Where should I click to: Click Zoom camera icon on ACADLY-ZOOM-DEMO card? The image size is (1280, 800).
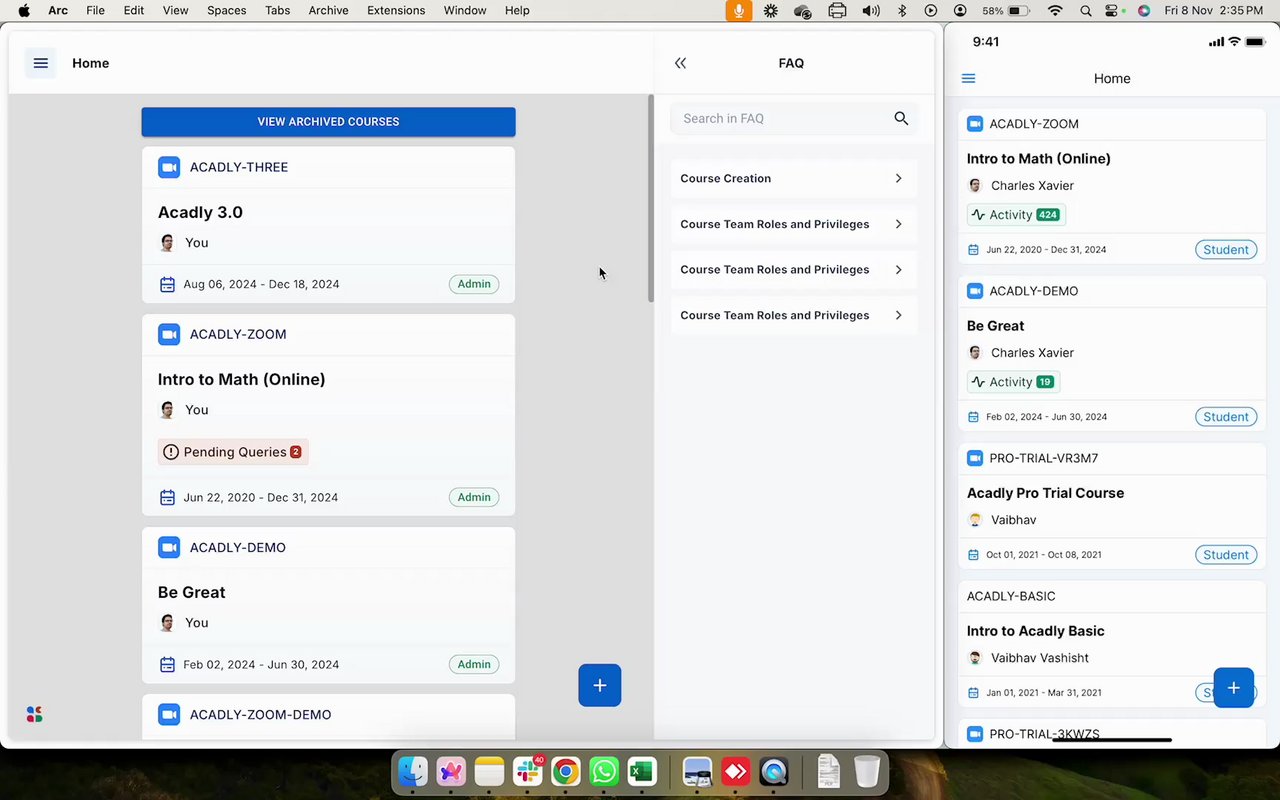click(x=169, y=714)
